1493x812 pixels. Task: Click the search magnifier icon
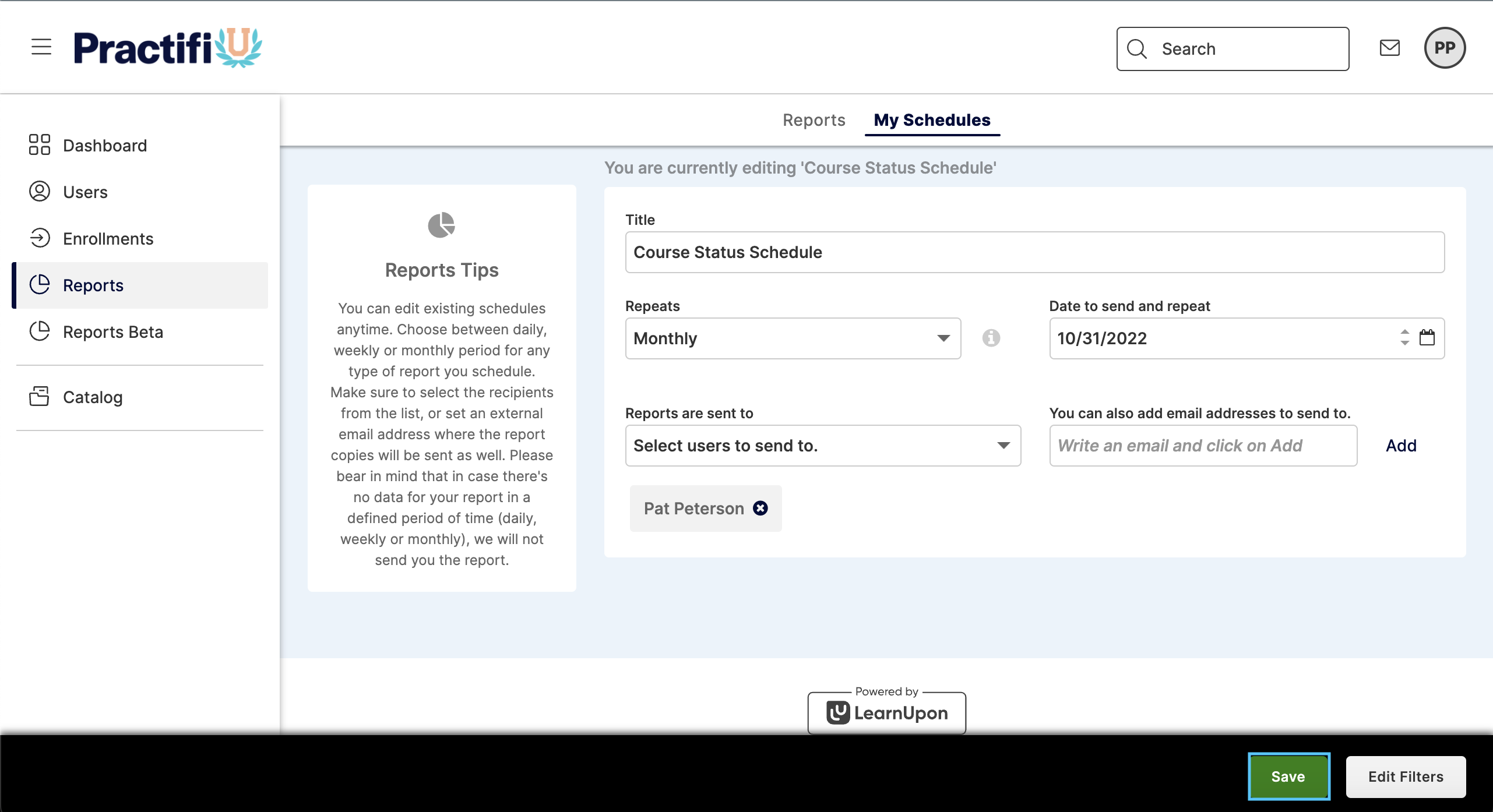pos(1137,49)
